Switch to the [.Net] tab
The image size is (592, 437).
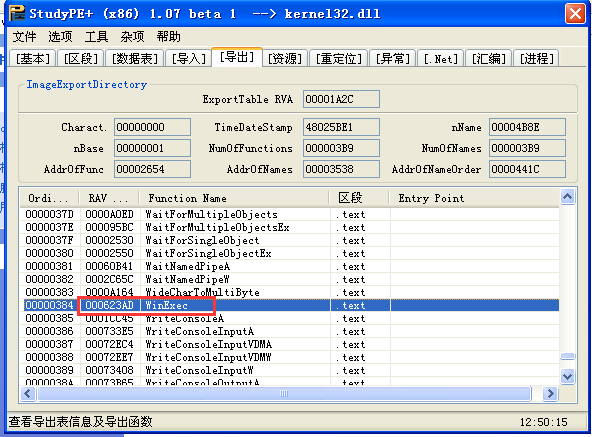[x=441, y=59]
